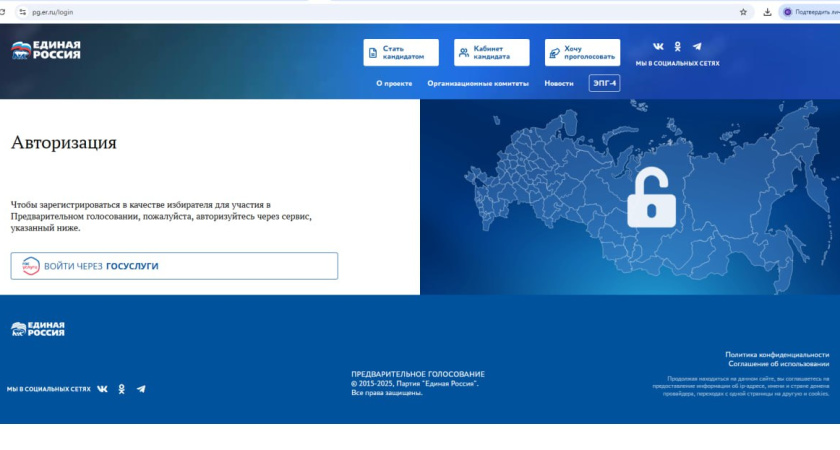Open the Политика конфиденциальности link
This screenshot has height=450, width=840.
777,355
